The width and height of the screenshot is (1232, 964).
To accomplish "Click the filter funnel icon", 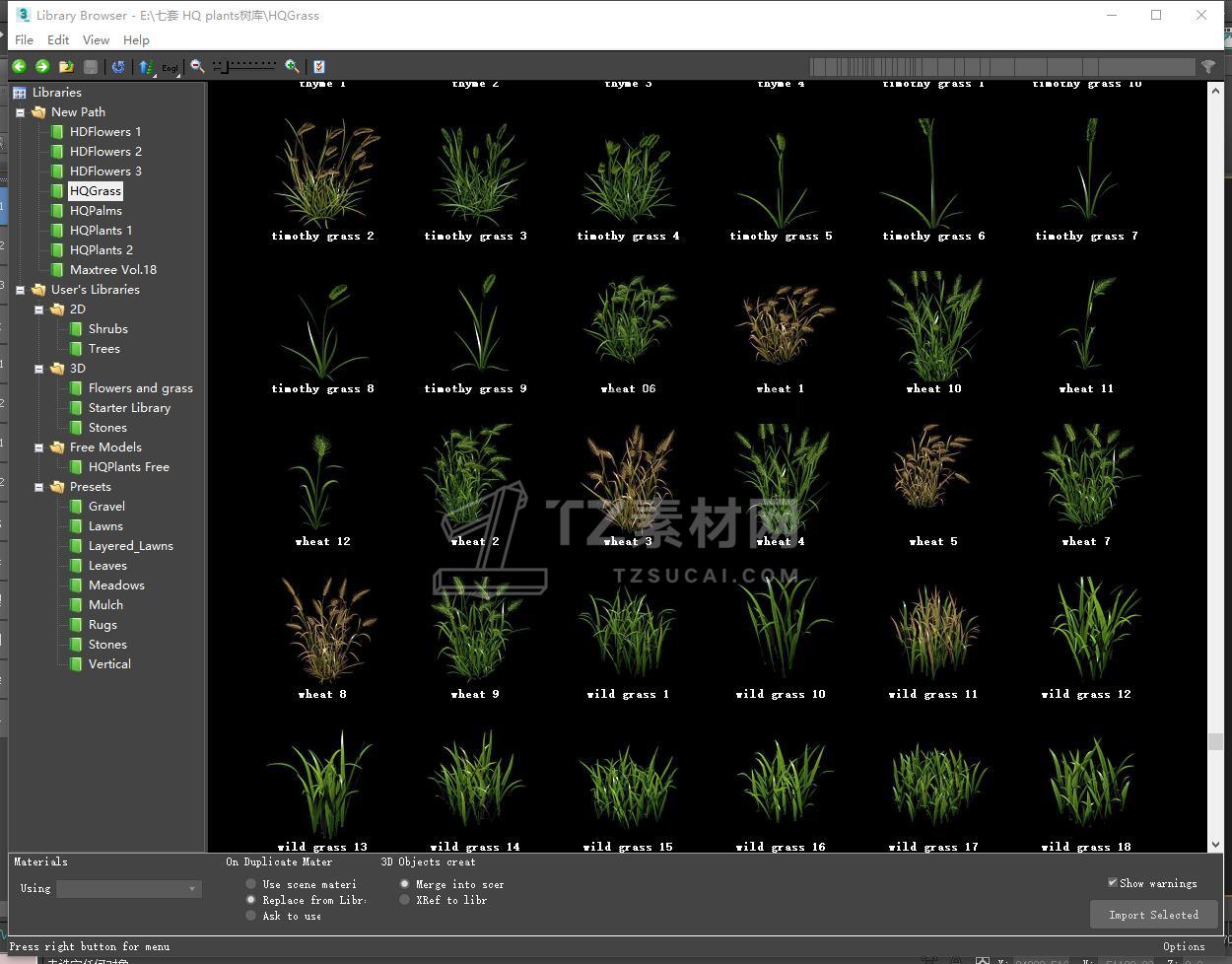I will 1207,66.
